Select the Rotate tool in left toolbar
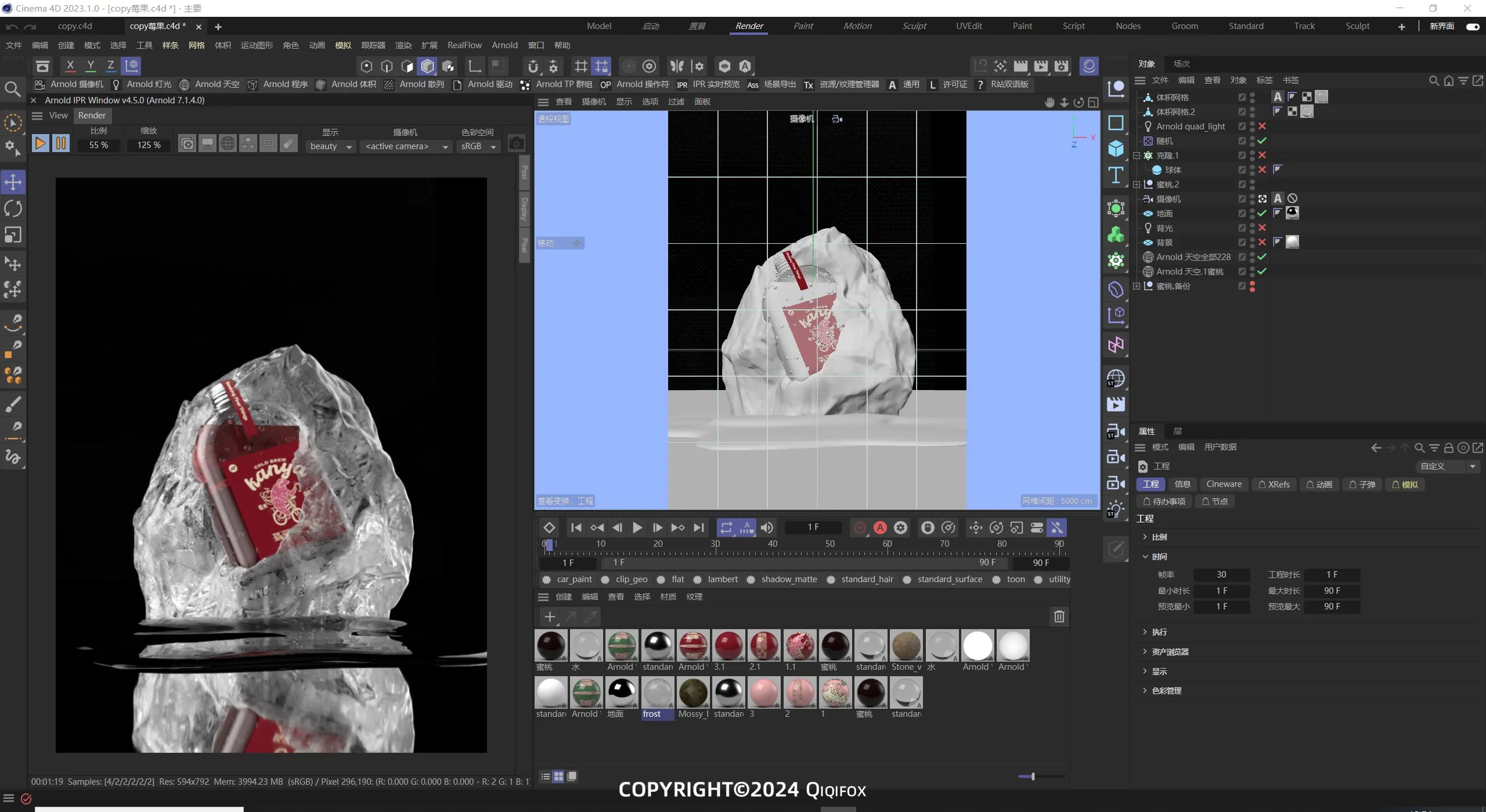The image size is (1486, 812). (x=13, y=208)
